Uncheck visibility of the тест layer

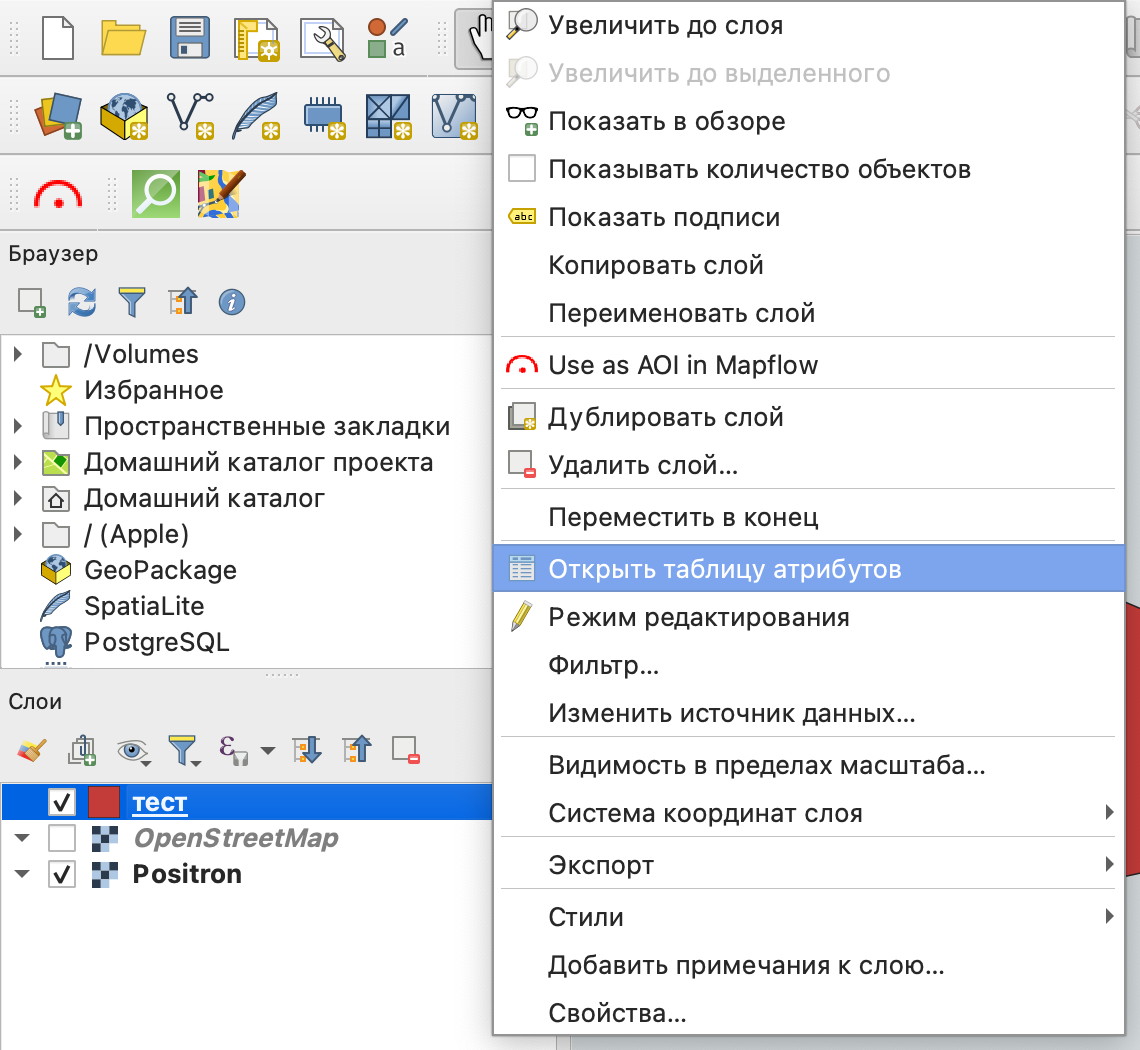[x=62, y=802]
